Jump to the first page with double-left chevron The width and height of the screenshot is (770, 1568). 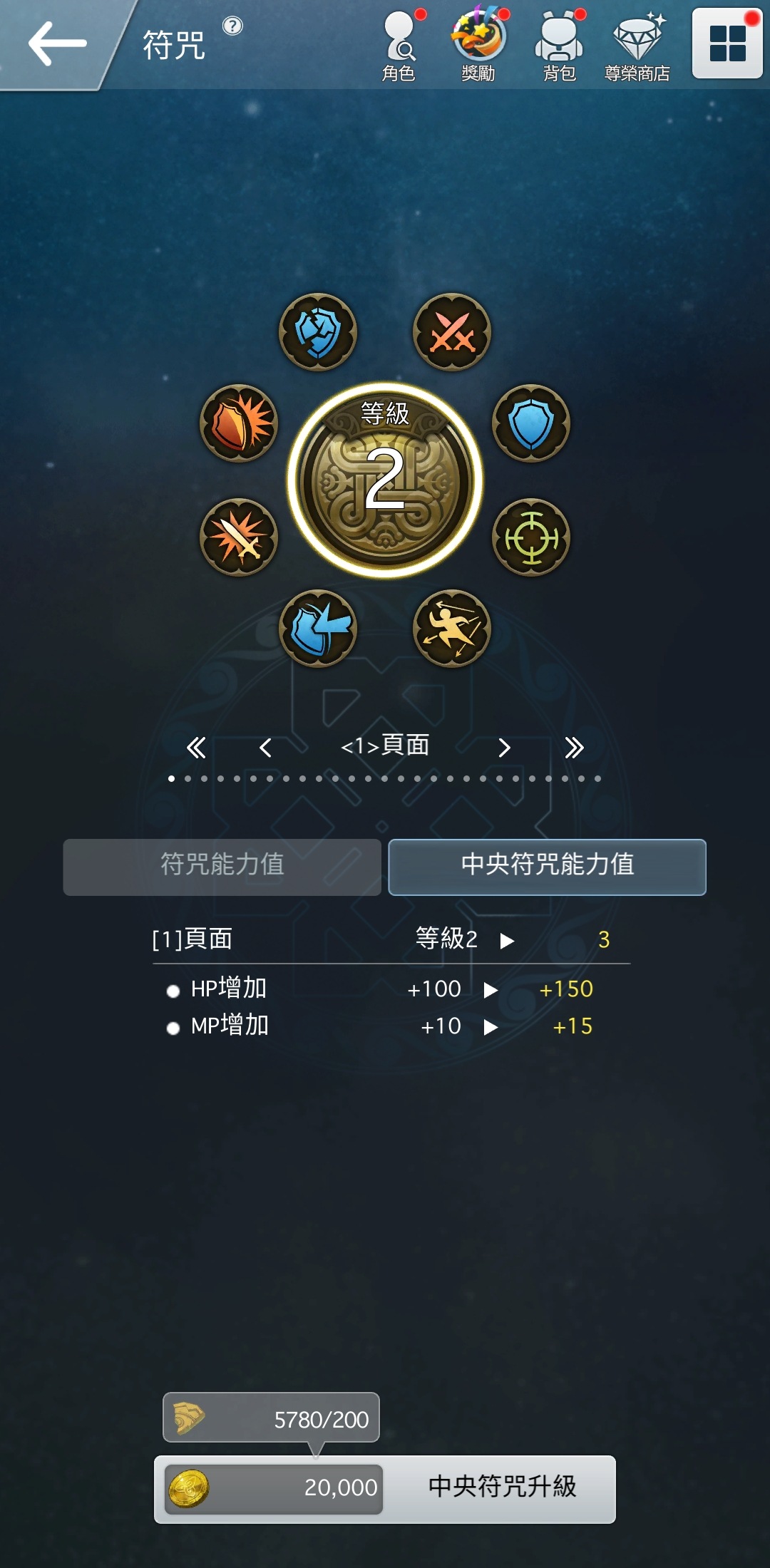pyautogui.click(x=196, y=748)
